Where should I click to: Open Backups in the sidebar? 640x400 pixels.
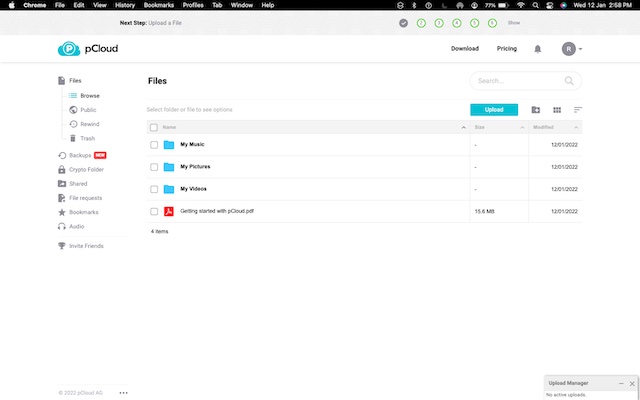[82, 156]
